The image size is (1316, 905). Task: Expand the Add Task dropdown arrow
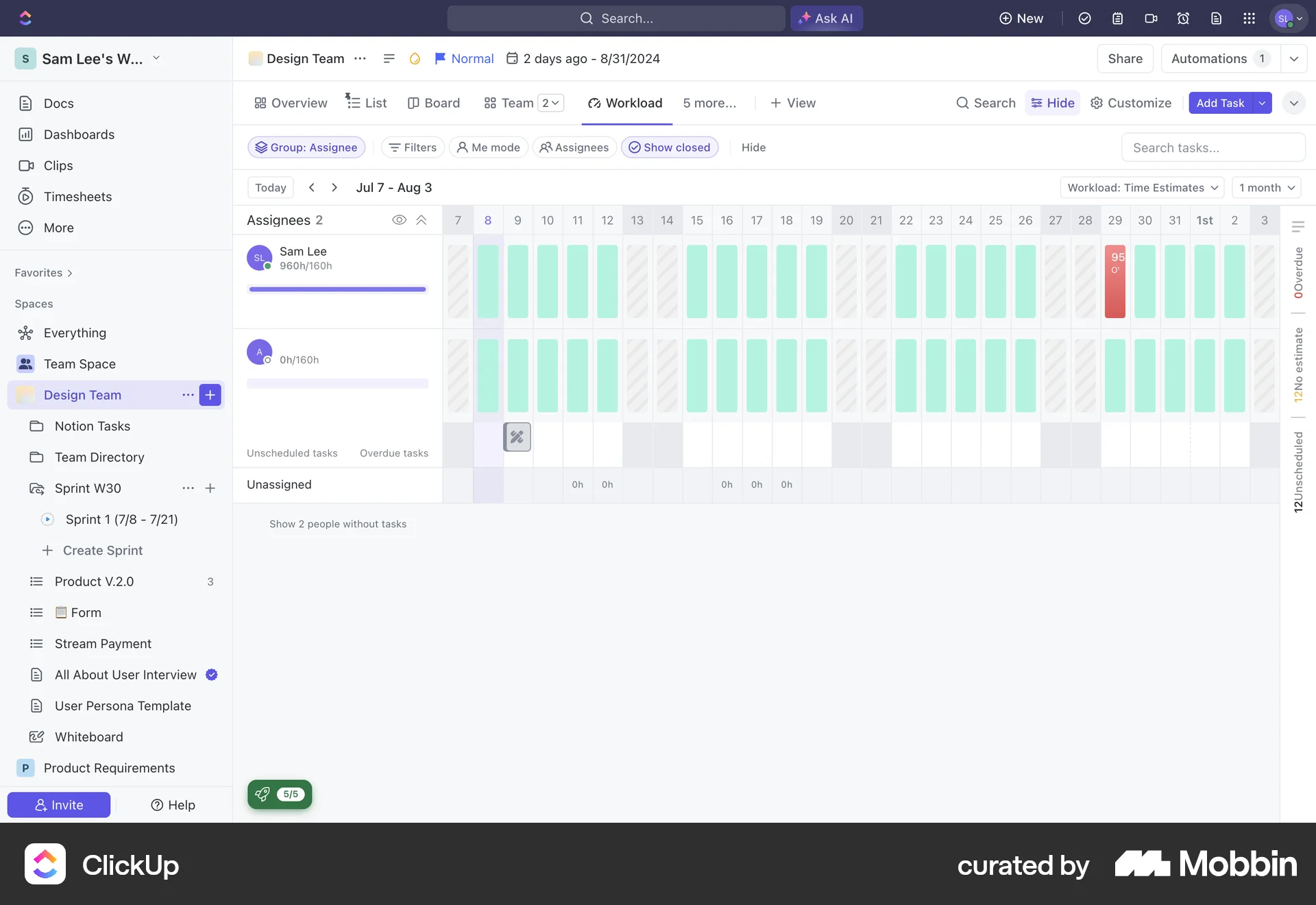pos(1263,103)
